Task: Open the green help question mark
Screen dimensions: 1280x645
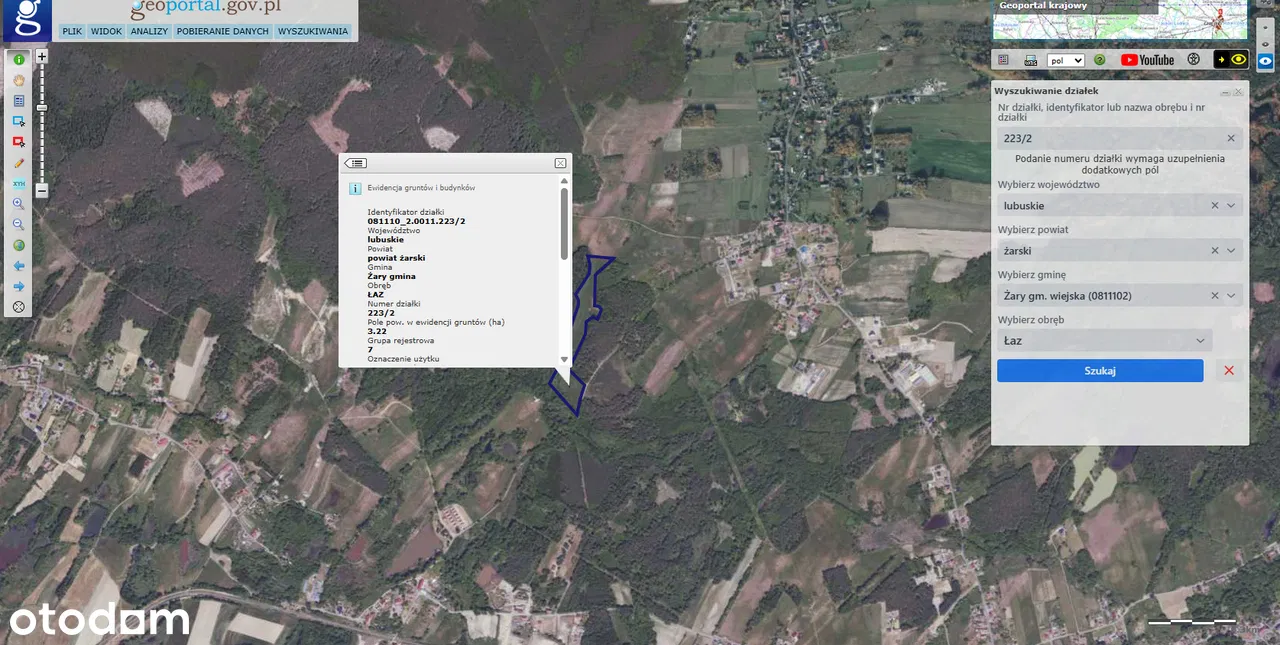Action: (x=1100, y=60)
